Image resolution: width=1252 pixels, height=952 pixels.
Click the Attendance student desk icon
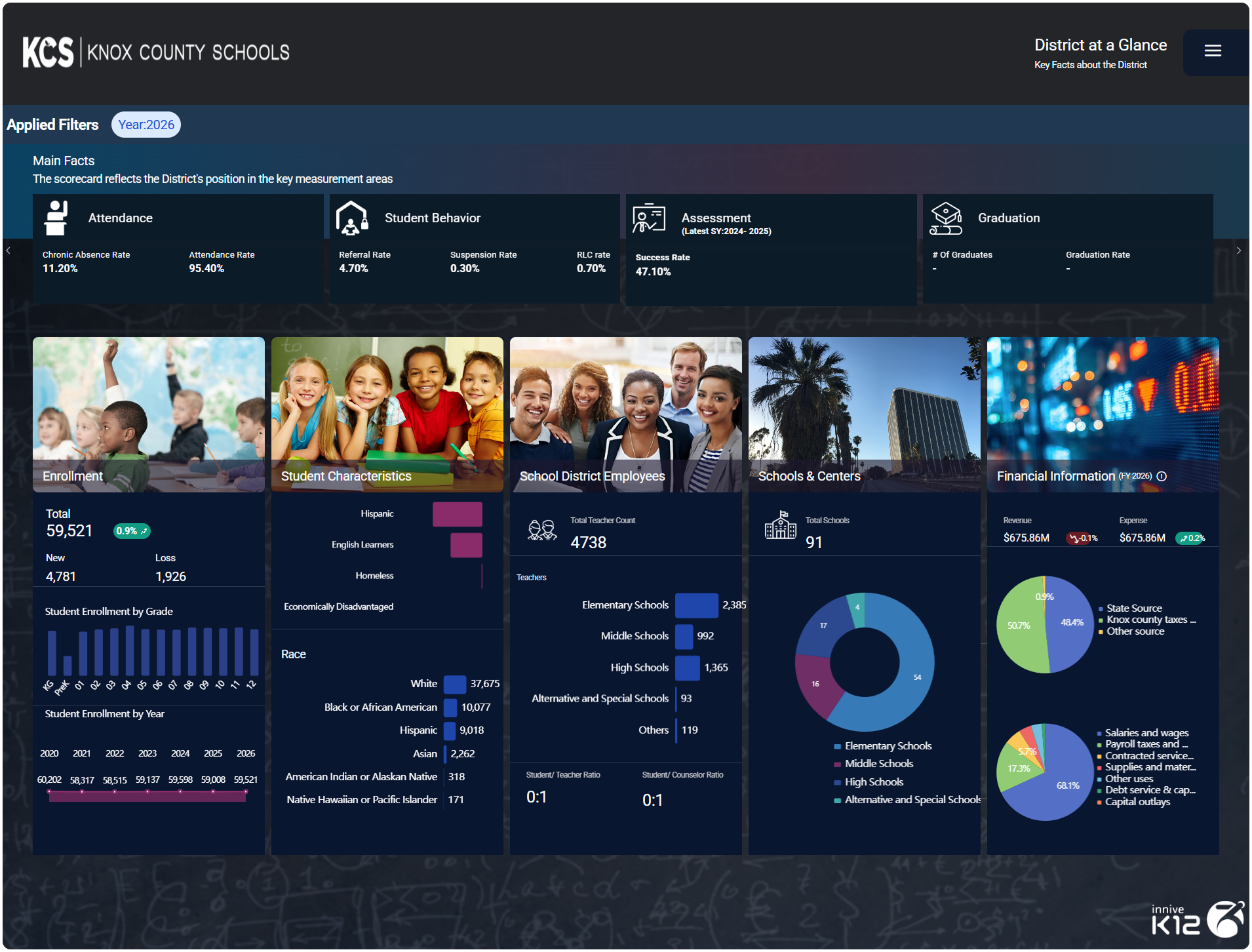(x=56, y=218)
